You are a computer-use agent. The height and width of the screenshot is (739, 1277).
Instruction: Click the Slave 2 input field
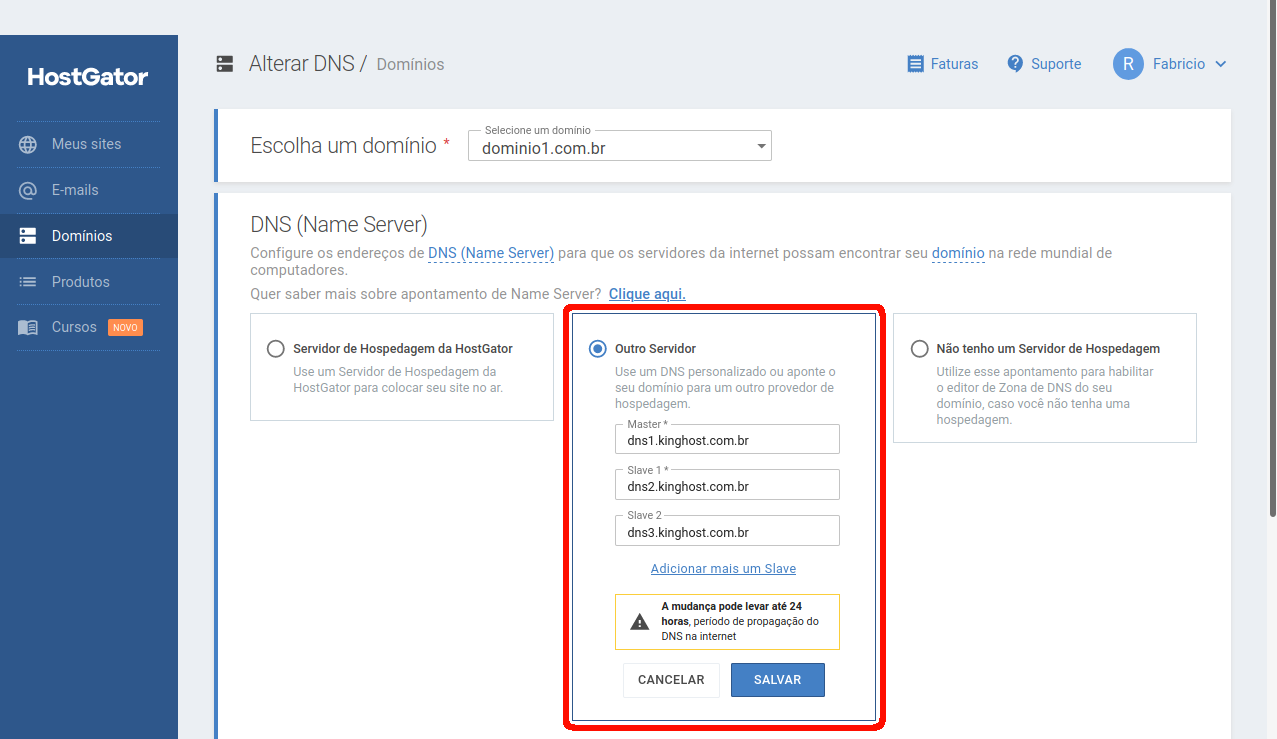[727, 531]
